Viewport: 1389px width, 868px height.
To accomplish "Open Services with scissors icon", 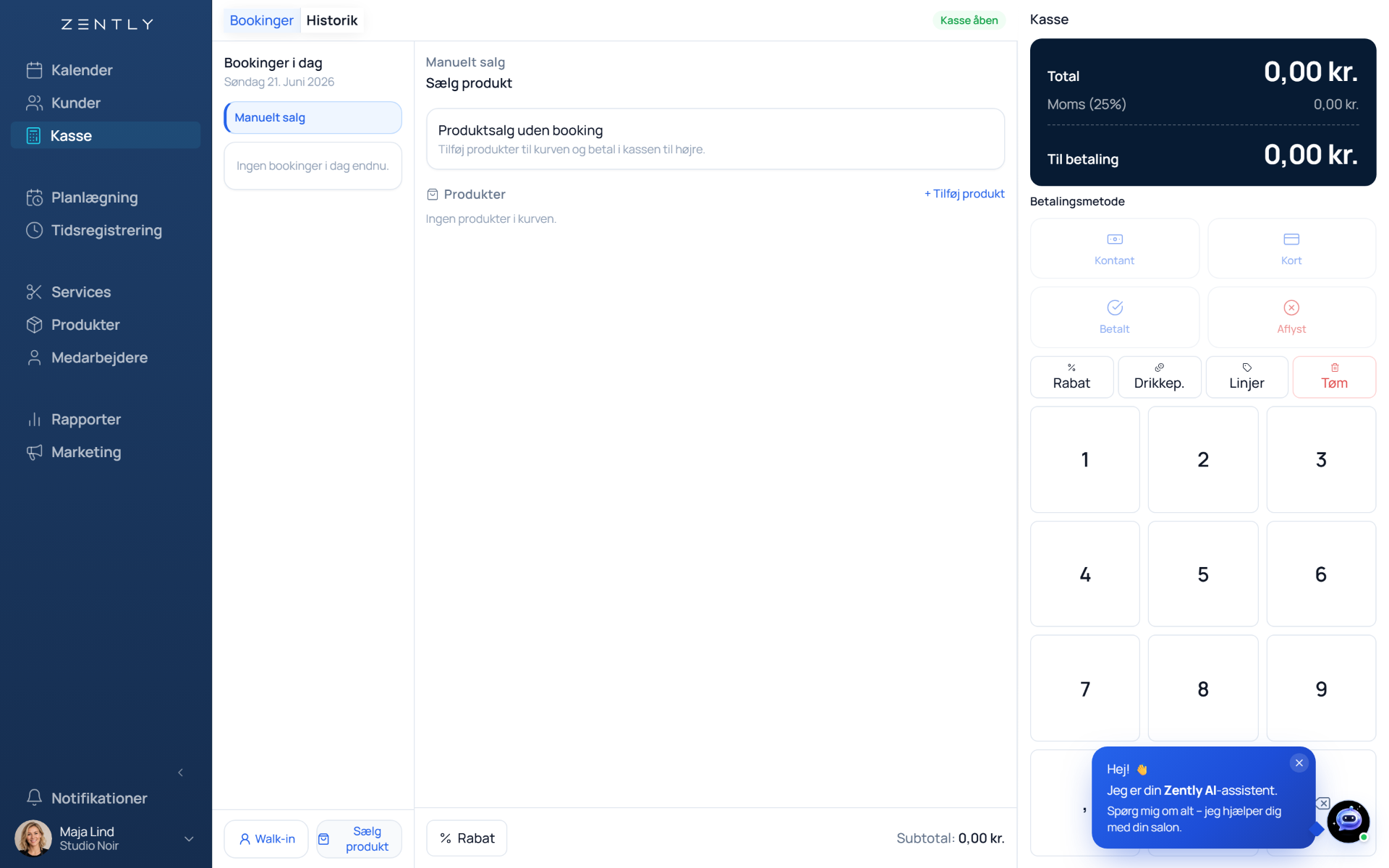I will pyautogui.click(x=106, y=292).
